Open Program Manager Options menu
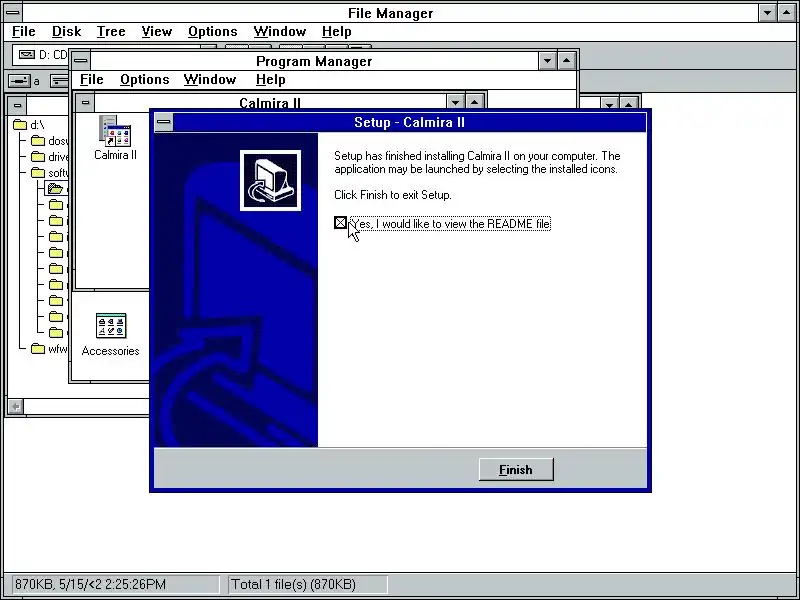This screenshot has height=600, width=800. click(x=144, y=80)
